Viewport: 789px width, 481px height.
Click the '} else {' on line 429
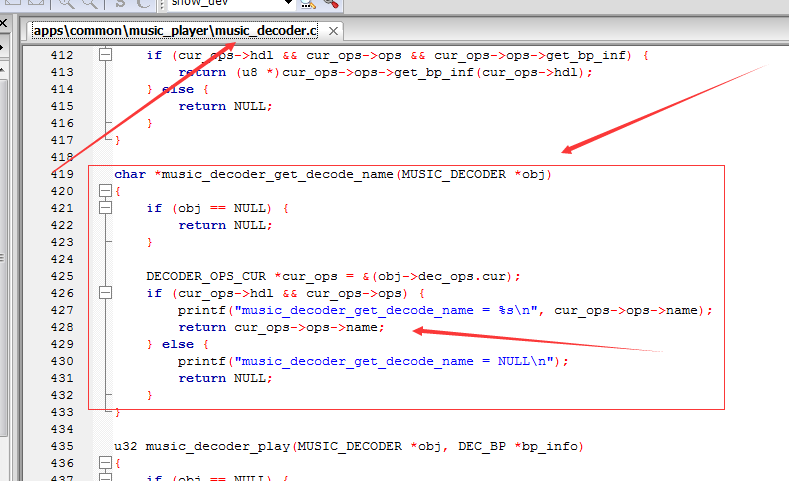tap(178, 344)
